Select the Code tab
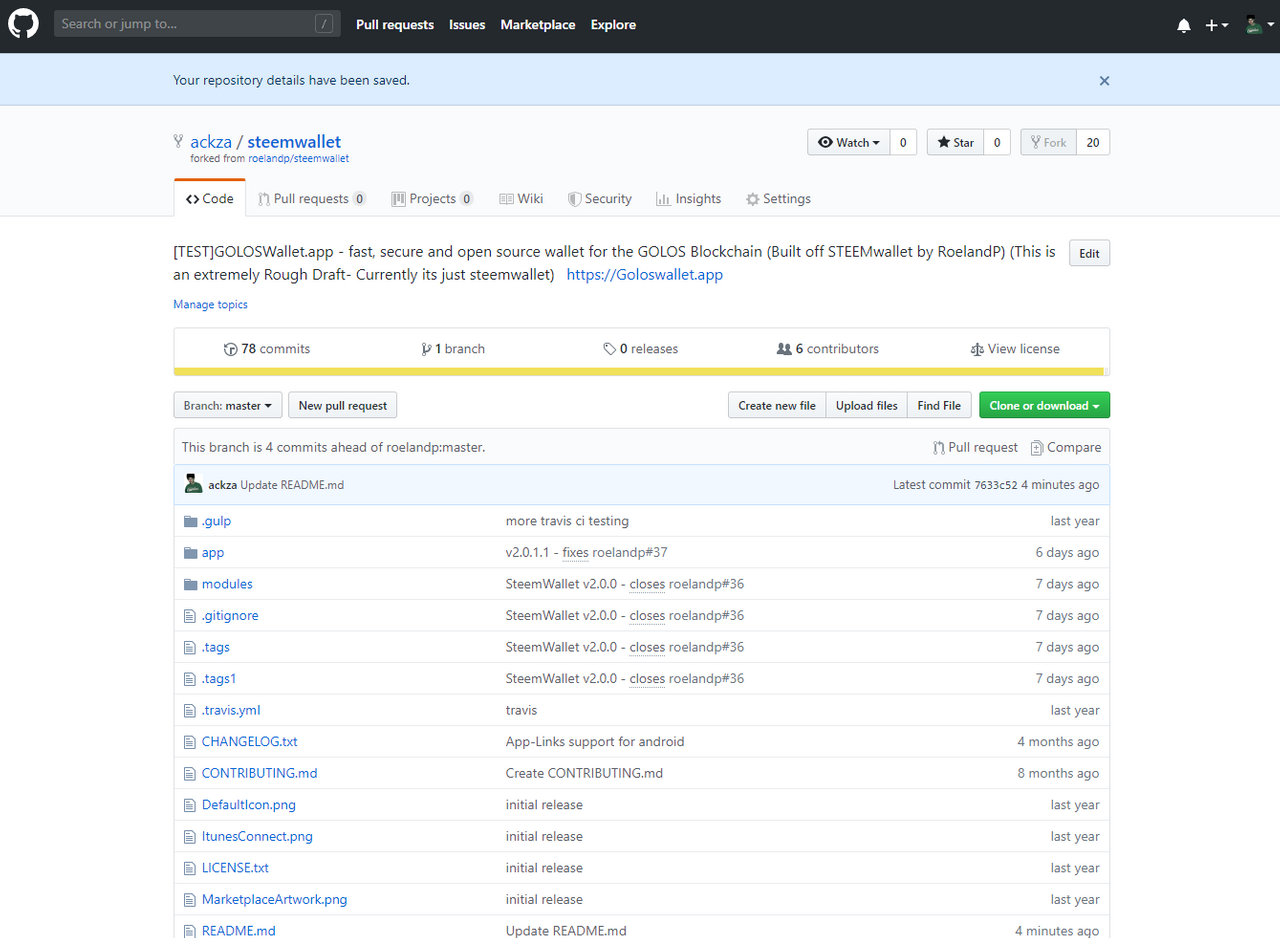Image resolution: width=1280 pixels, height=938 pixels. (210, 198)
